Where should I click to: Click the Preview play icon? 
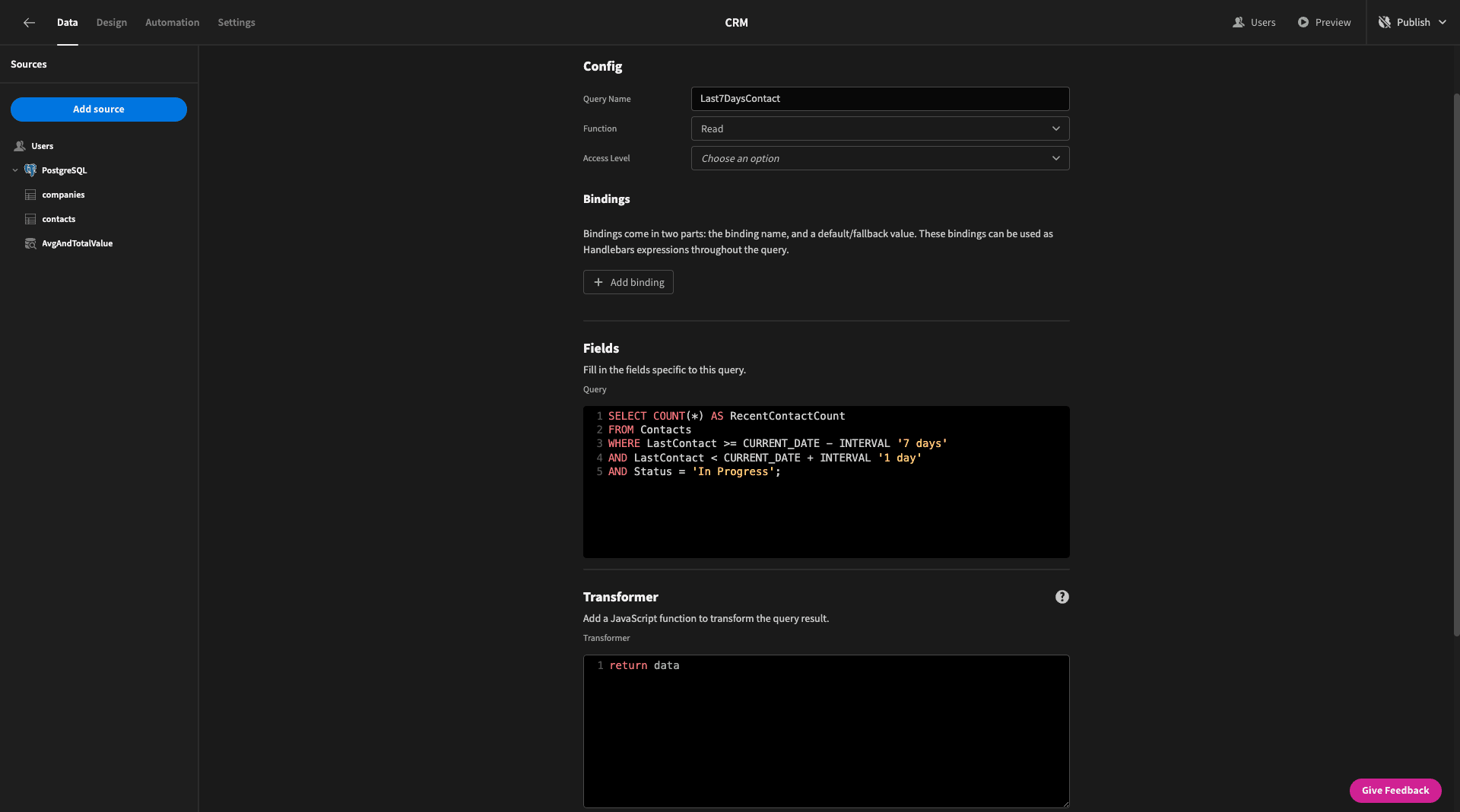(1303, 23)
